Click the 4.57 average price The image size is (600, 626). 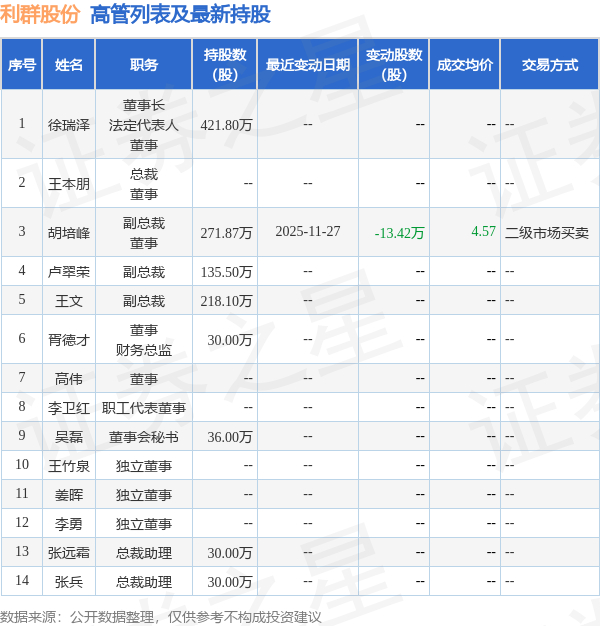point(483,231)
